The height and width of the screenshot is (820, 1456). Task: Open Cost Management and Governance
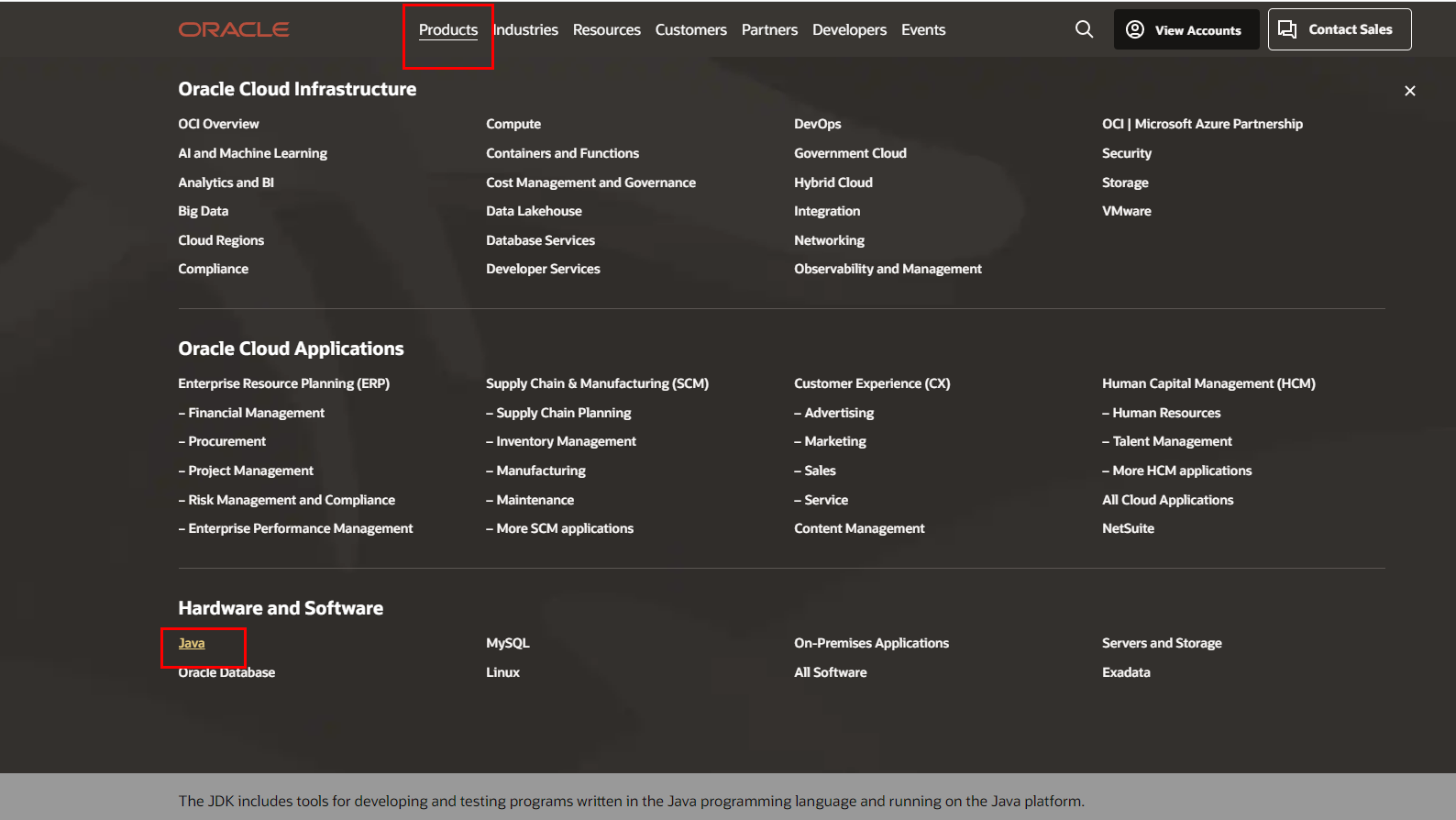591,183
